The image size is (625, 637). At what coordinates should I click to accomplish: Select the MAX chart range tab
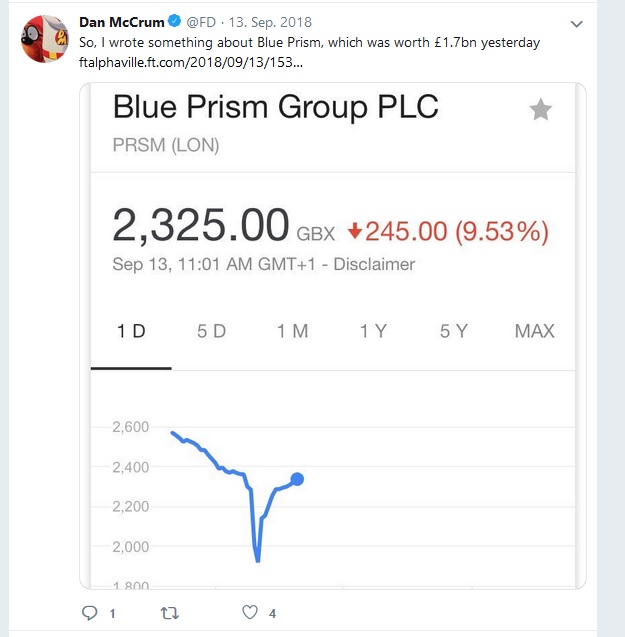534,331
